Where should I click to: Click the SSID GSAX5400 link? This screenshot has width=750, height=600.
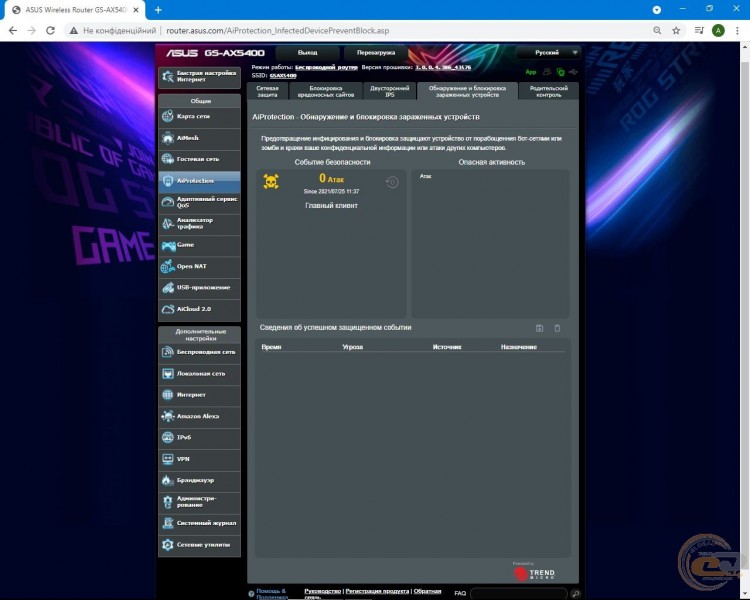pos(283,76)
